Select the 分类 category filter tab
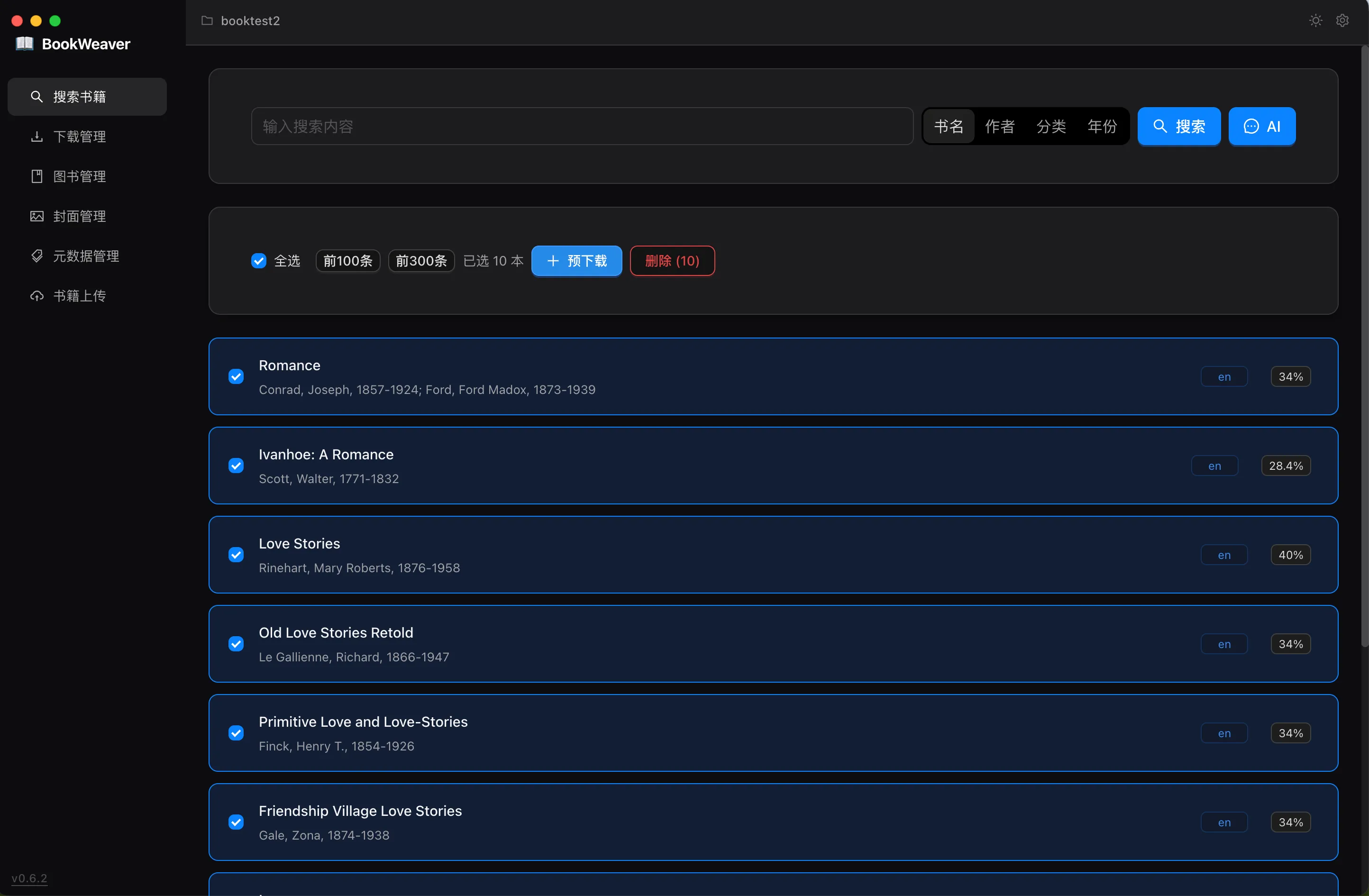 (x=1051, y=126)
